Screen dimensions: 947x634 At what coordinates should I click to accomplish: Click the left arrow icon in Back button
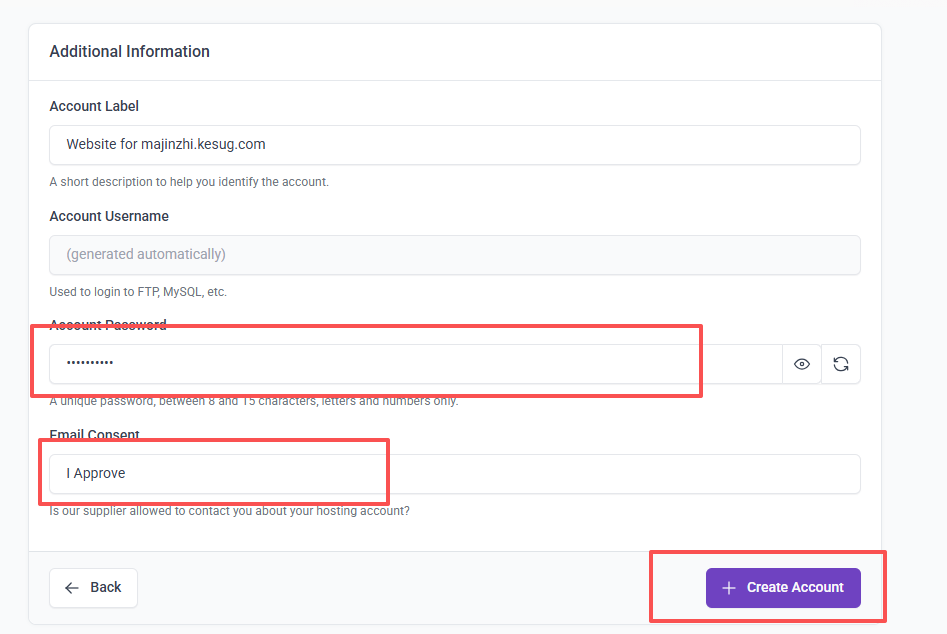pyautogui.click(x=72, y=588)
